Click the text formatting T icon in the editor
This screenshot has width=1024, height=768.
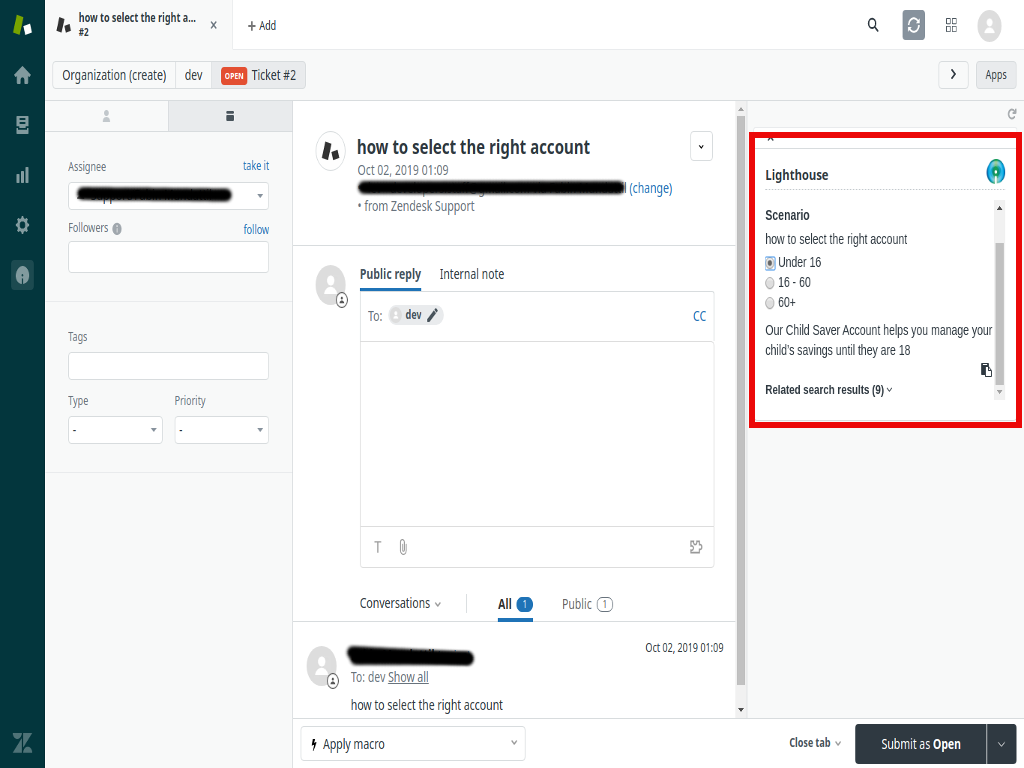[377, 547]
